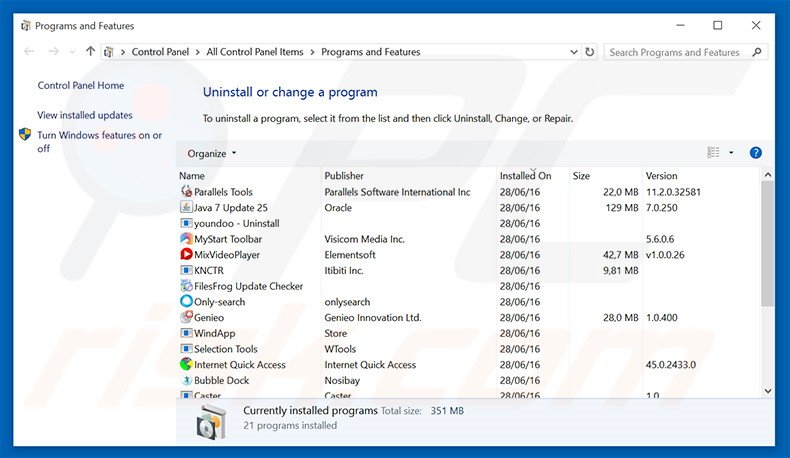Click the Only-search circular icon
The image size is (790, 458).
[186, 302]
